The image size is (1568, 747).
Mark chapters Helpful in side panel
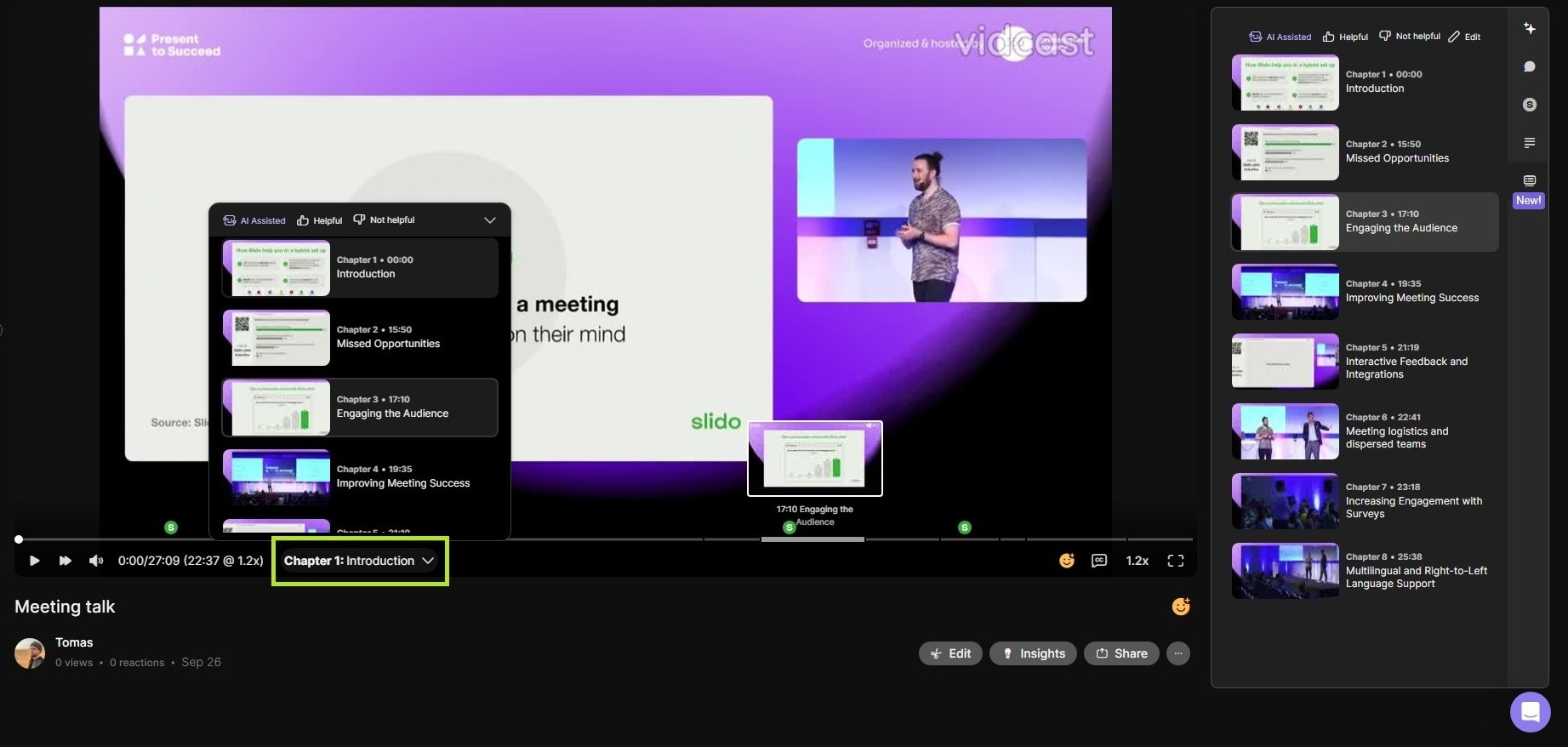tap(1345, 37)
